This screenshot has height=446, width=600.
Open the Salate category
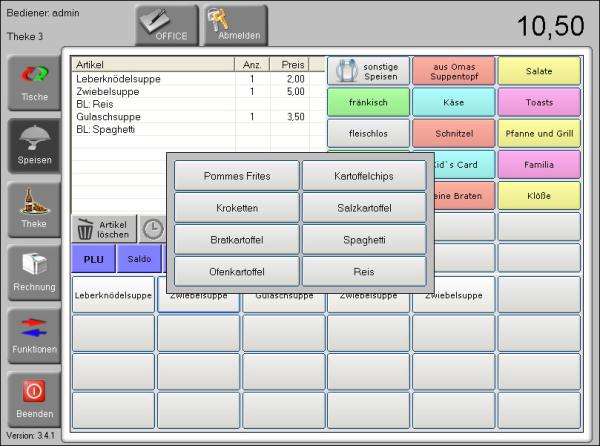(539, 71)
